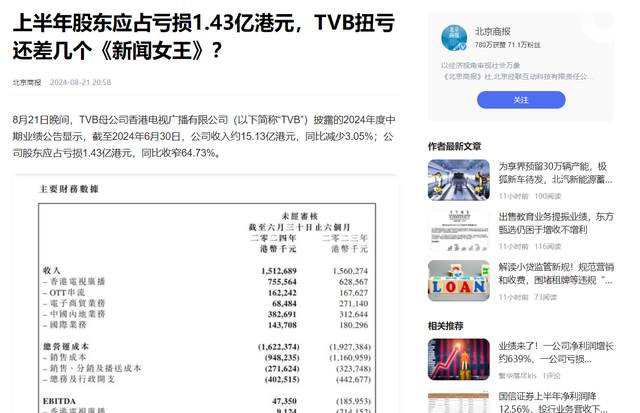640x413 pixels.
Task: Click the 国际业务 value 143,708
Action: (282, 325)
